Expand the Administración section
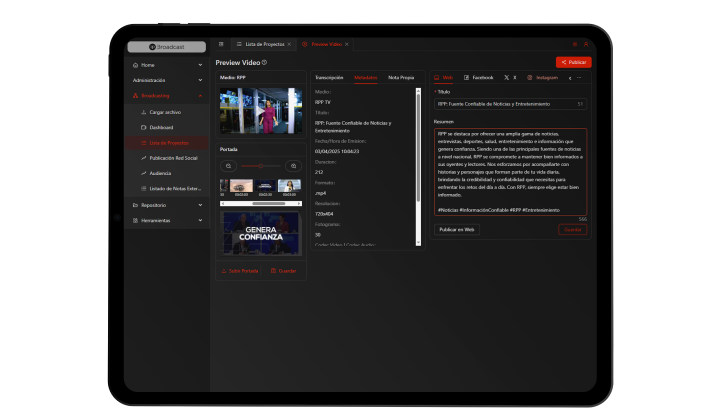 (200, 80)
